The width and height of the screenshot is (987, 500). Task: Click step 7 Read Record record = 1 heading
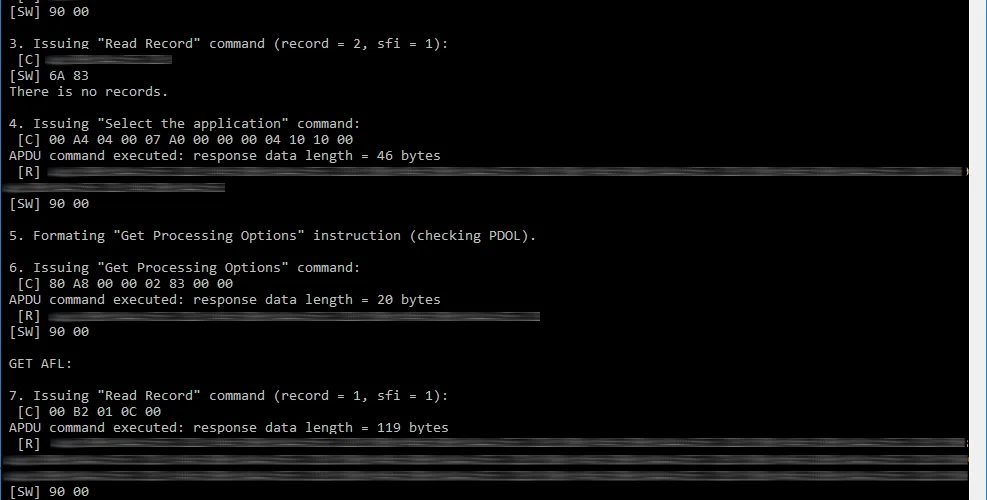[x=228, y=395]
